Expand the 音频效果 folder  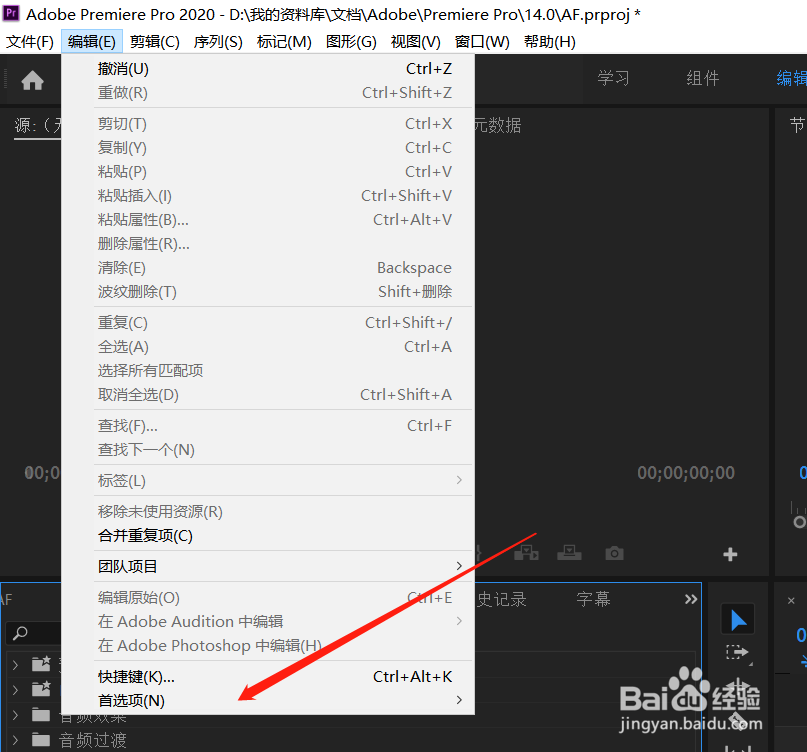[15, 715]
